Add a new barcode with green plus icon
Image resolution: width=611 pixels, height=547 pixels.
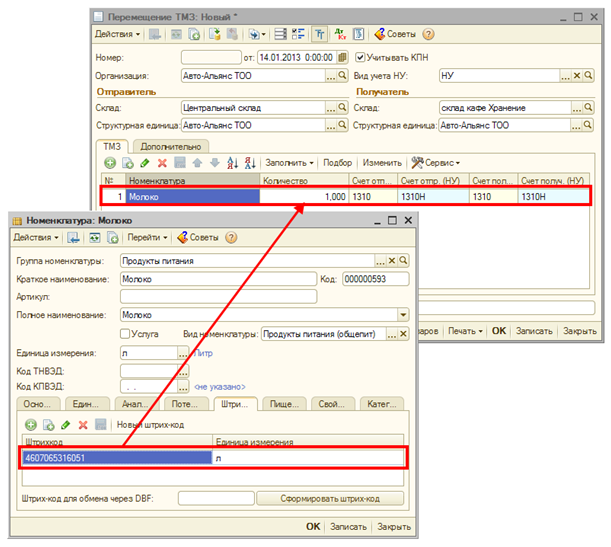point(31,424)
